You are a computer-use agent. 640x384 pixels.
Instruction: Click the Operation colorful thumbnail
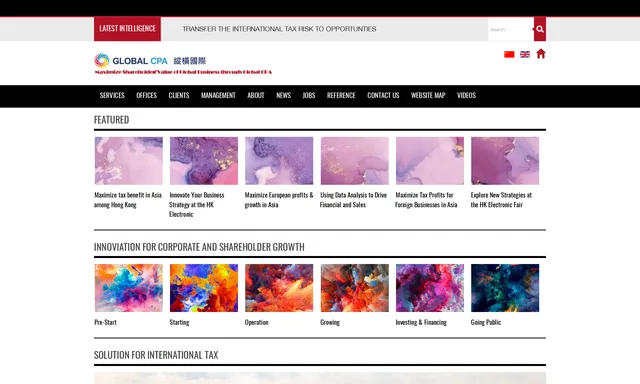coord(279,288)
